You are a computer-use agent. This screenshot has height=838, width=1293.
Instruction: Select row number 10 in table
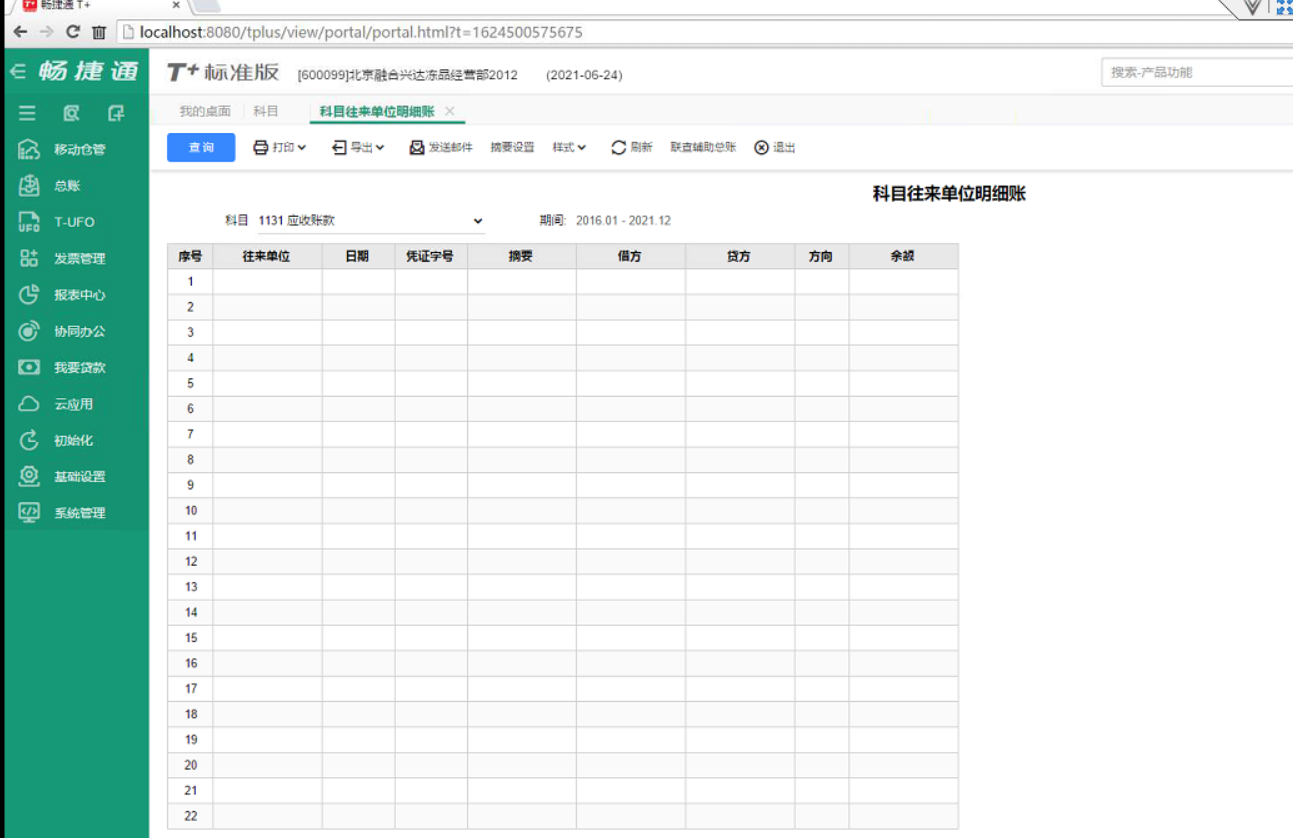[190, 511]
